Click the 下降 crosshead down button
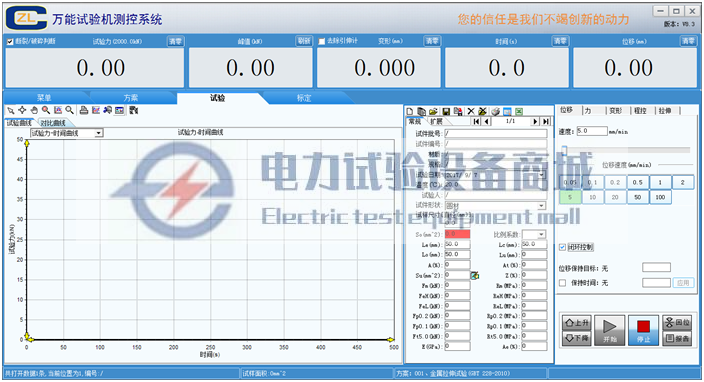Screen dimensions: 704x382 pyautogui.click(x=576, y=338)
